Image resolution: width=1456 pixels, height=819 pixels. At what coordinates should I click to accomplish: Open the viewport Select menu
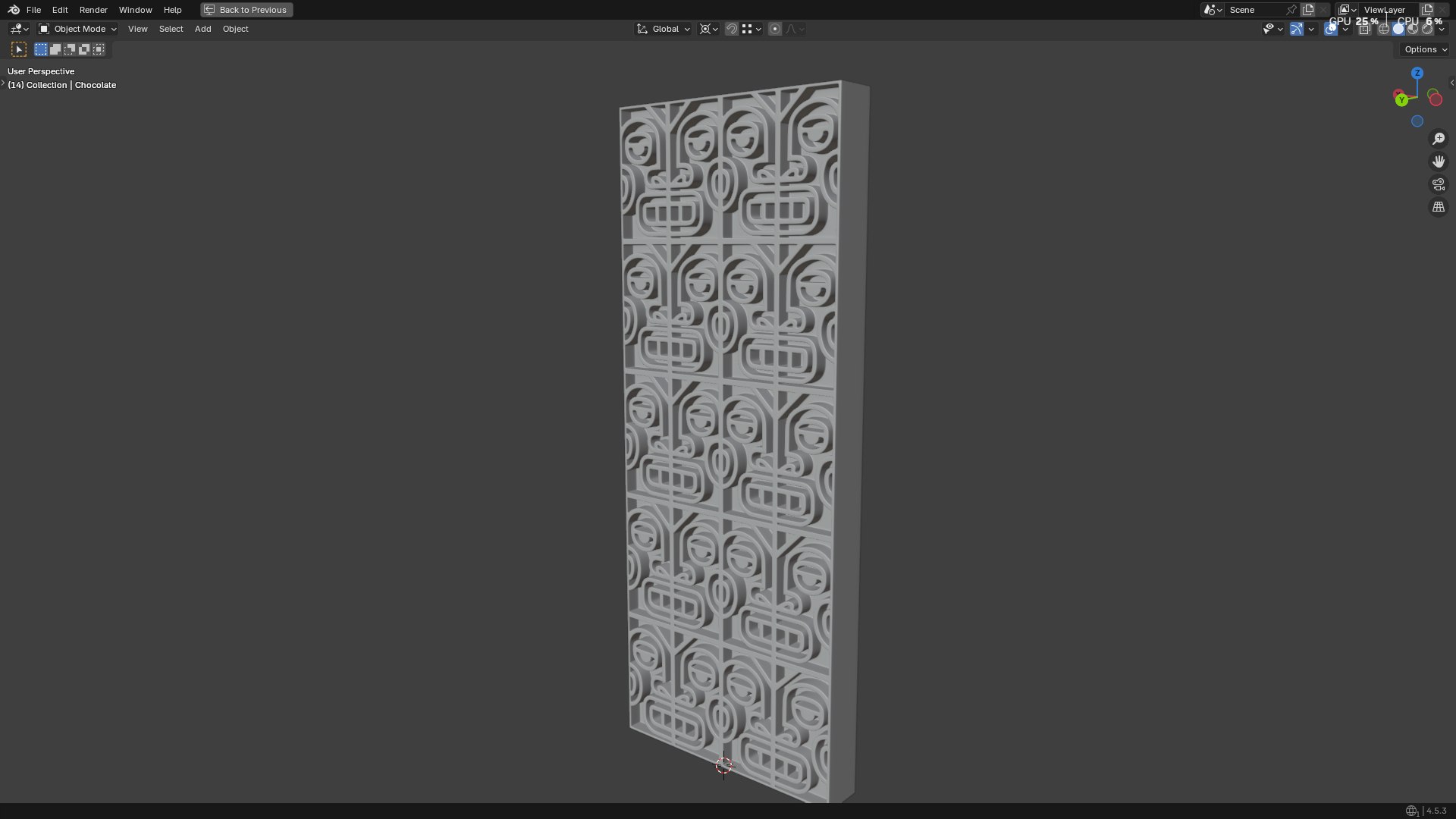point(171,29)
